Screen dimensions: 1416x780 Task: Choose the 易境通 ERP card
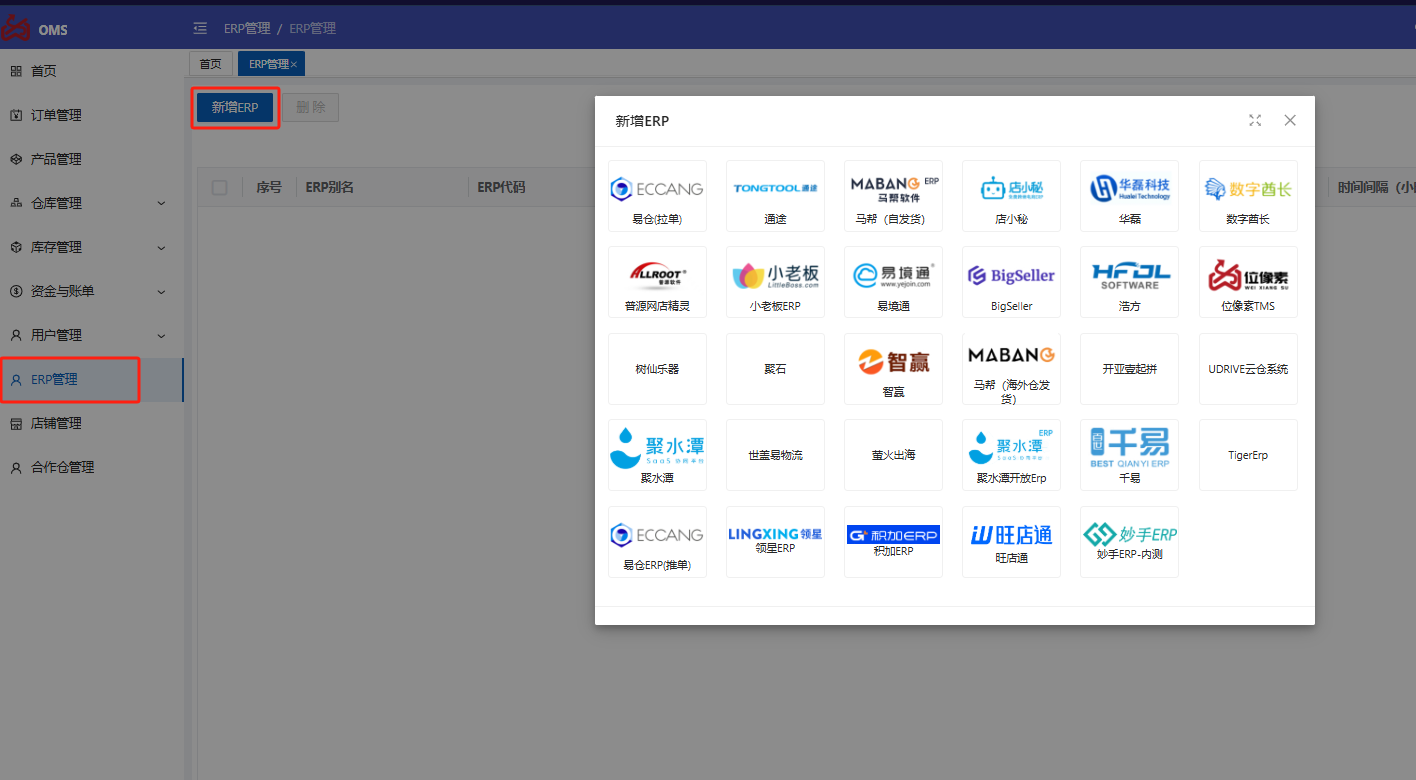[893, 282]
